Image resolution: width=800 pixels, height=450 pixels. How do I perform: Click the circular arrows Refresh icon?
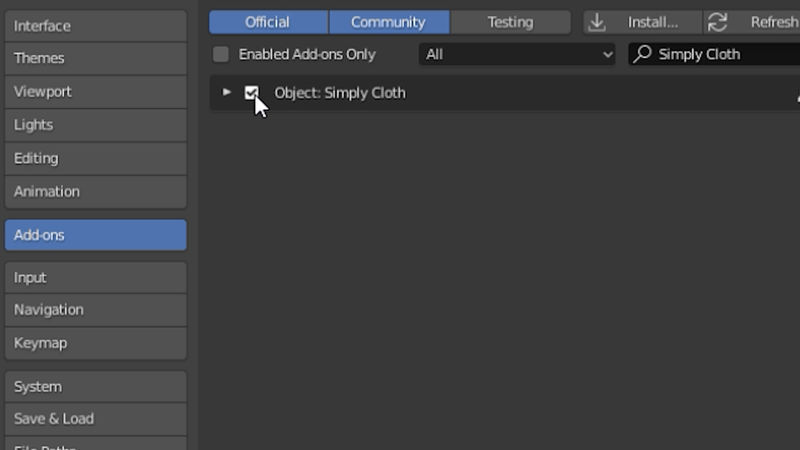click(717, 22)
